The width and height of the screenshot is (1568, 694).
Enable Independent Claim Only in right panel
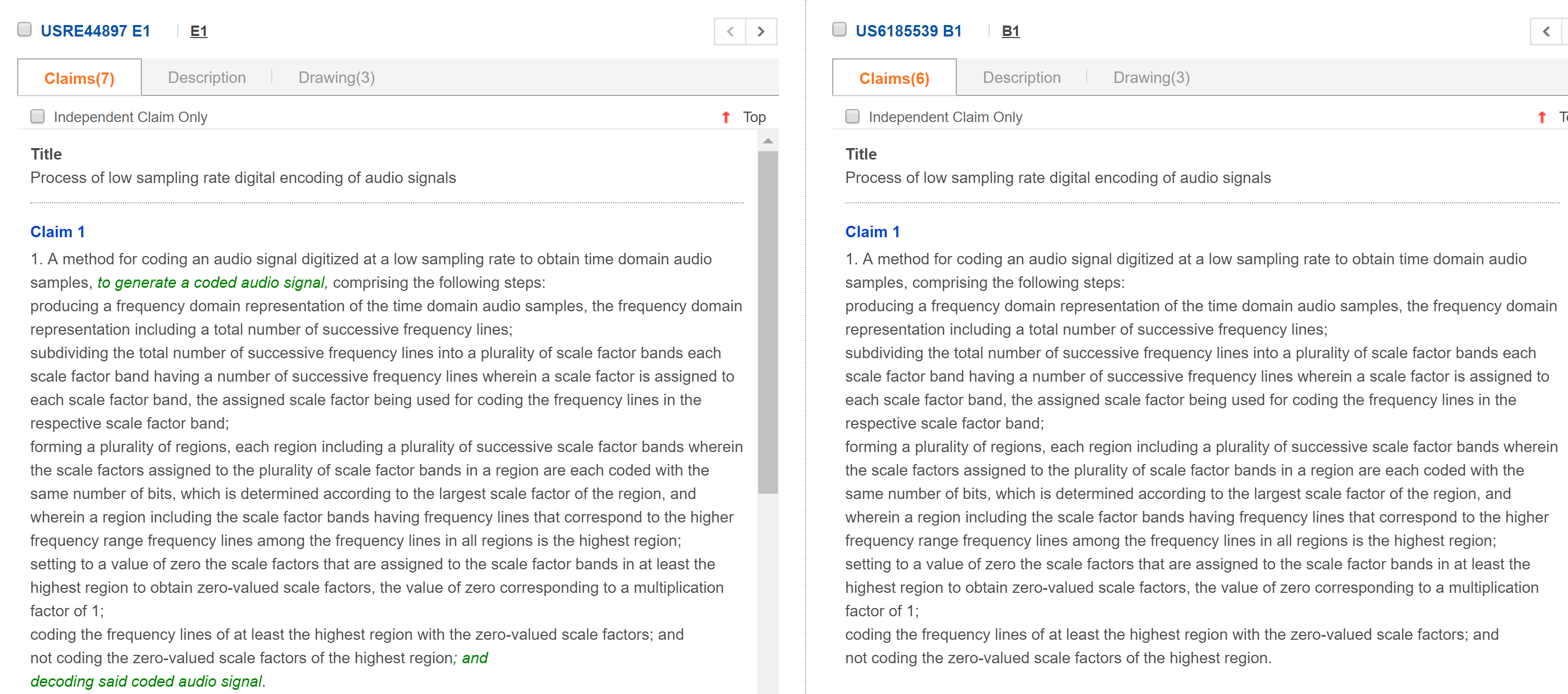(x=852, y=116)
